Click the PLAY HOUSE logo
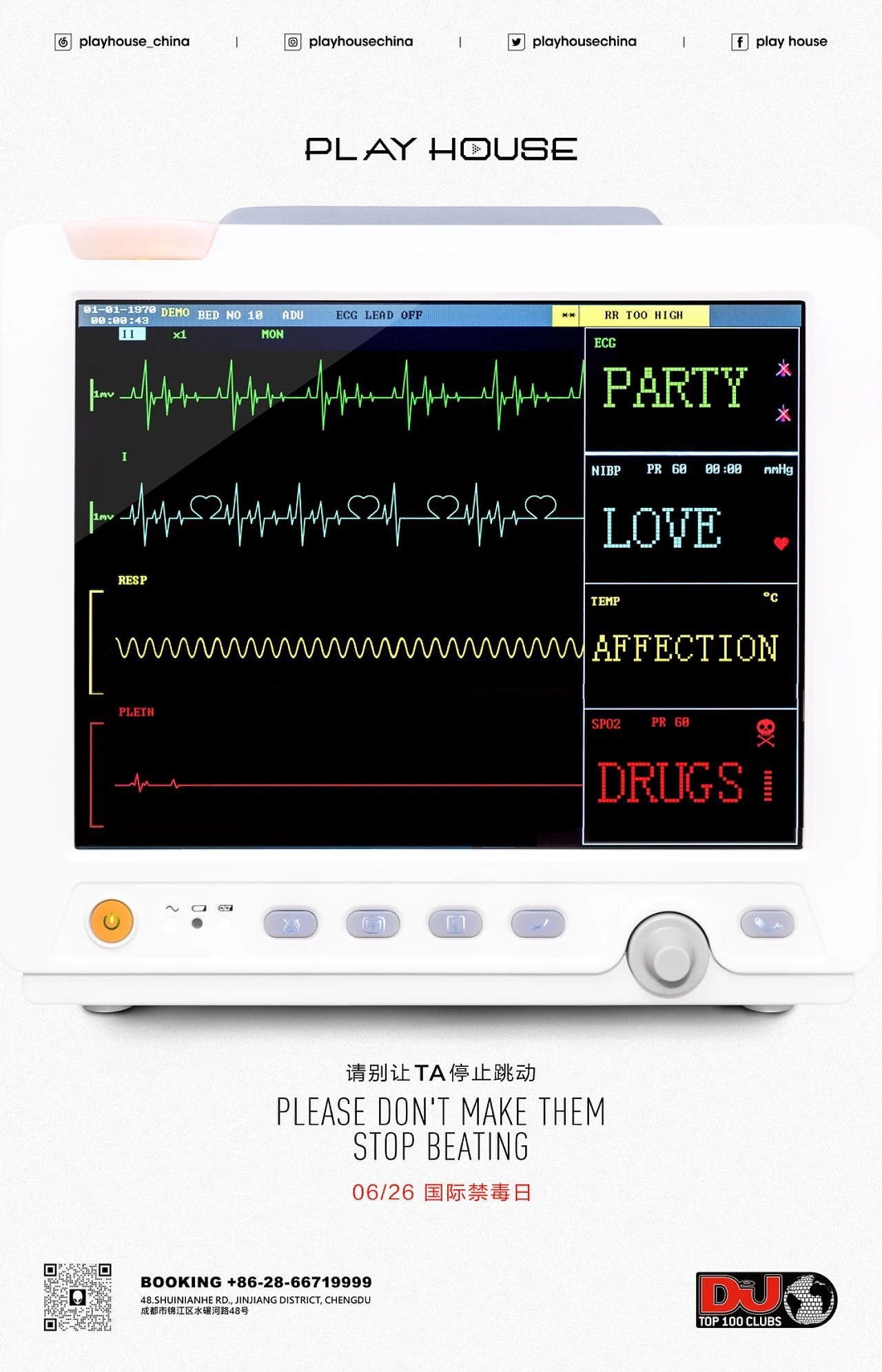Image resolution: width=882 pixels, height=1372 pixels. pyautogui.click(x=441, y=149)
